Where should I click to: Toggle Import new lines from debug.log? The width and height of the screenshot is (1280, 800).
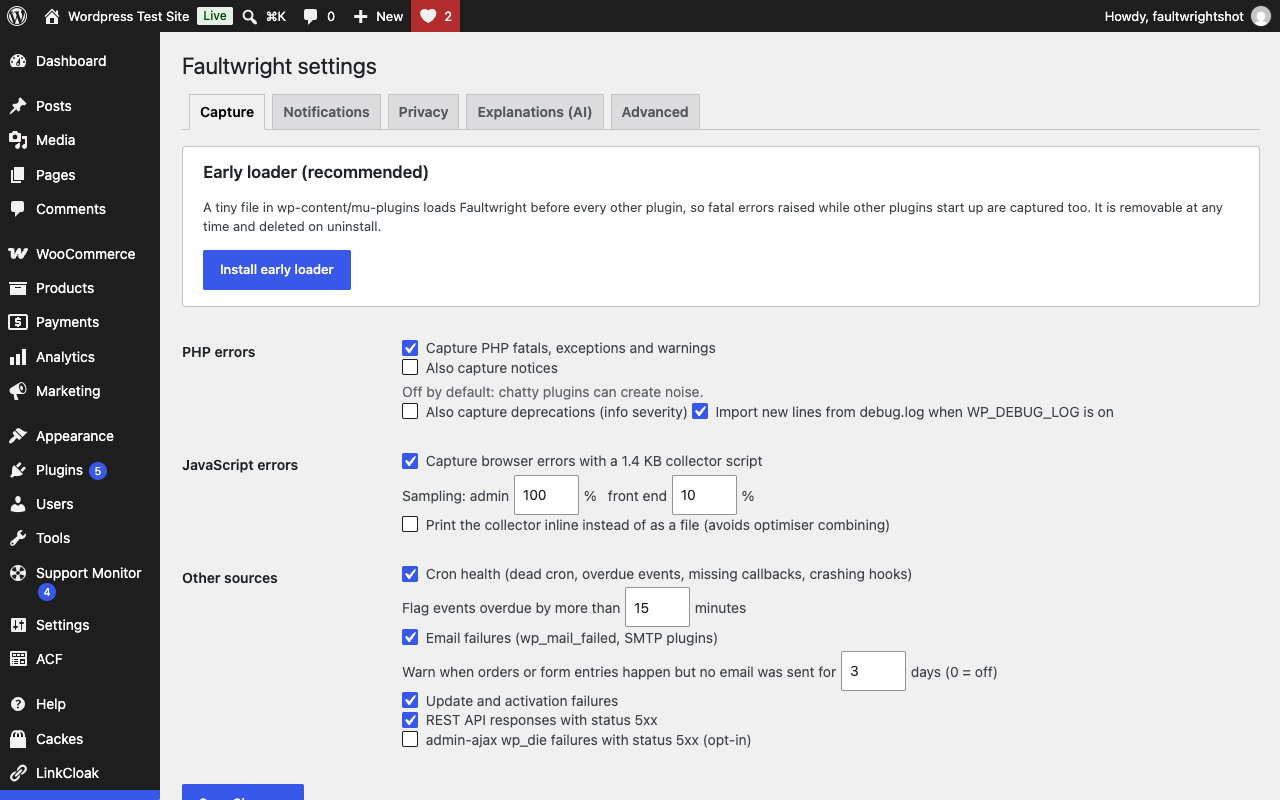pyautogui.click(x=700, y=411)
